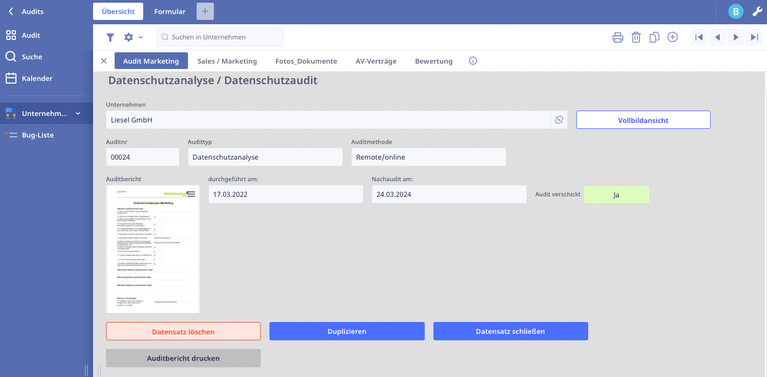The height and width of the screenshot is (377, 767).
Task: Open the Bewertung tab
Action: tap(433, 61)
